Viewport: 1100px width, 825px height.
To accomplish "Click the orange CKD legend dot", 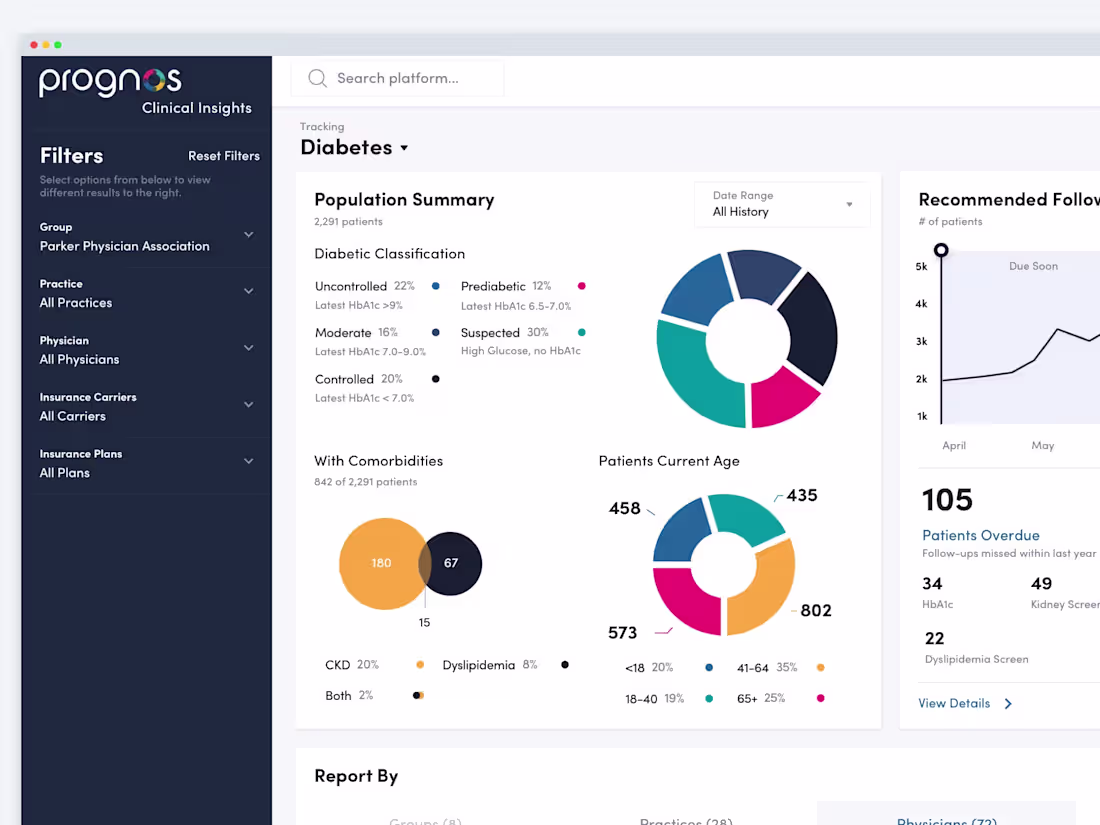I will 420,664.
